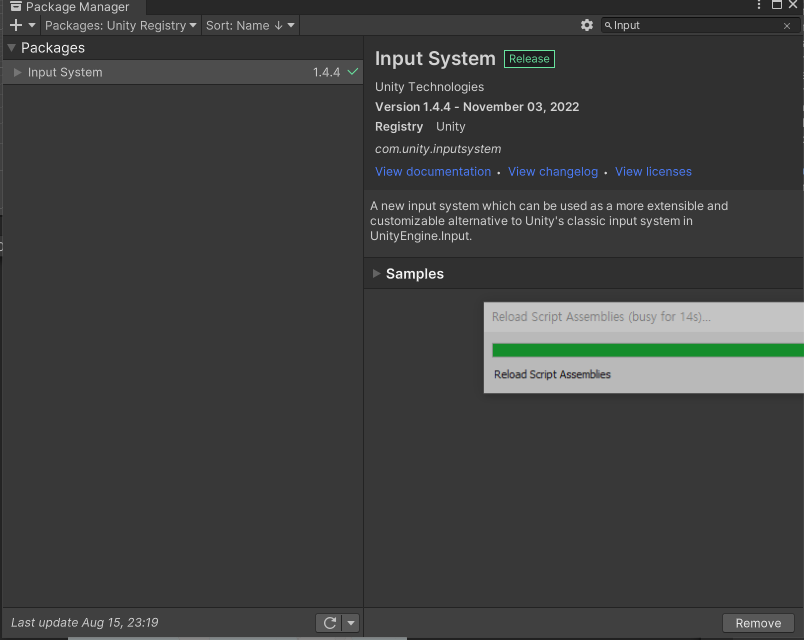804x640 pixels.
Task: Open the View changelog link
Action: [x=553, y=172]
